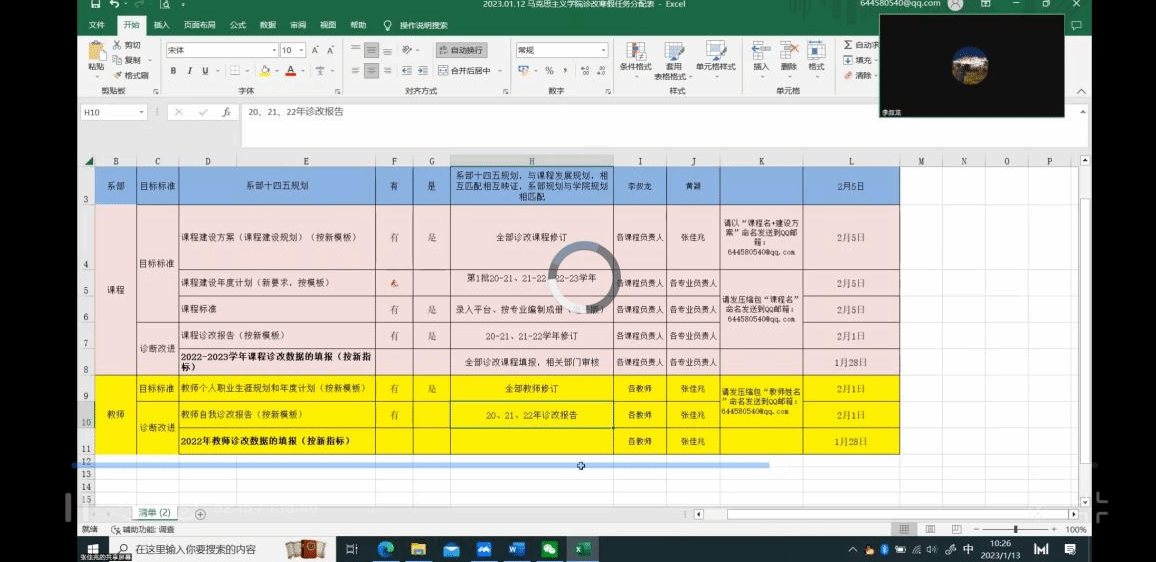Switch to the Insert (插入) tab
Screen dimensions: 1156x562
point(161,25)
